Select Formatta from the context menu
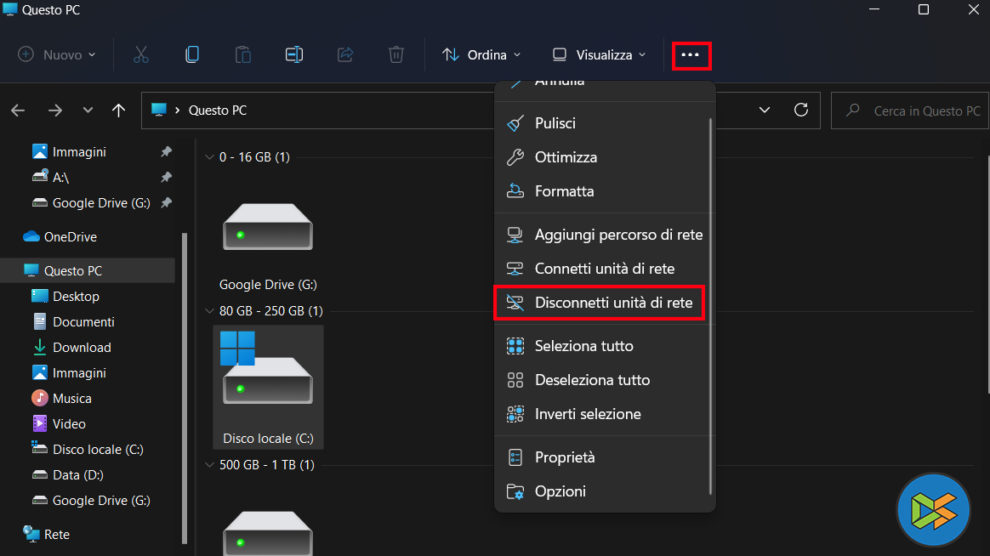Viewport: 990px width, 556px height. [564, 191]
